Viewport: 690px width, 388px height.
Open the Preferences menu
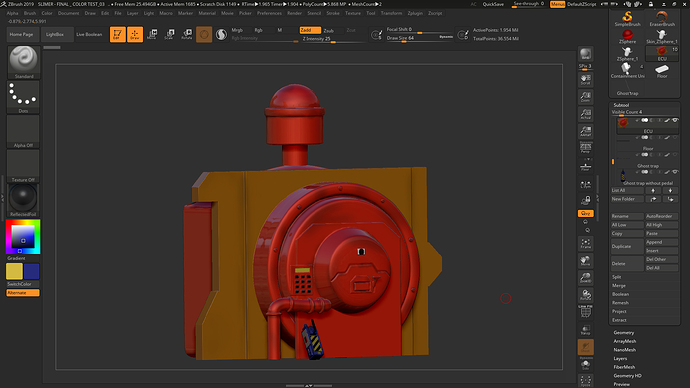pos(269,13)
